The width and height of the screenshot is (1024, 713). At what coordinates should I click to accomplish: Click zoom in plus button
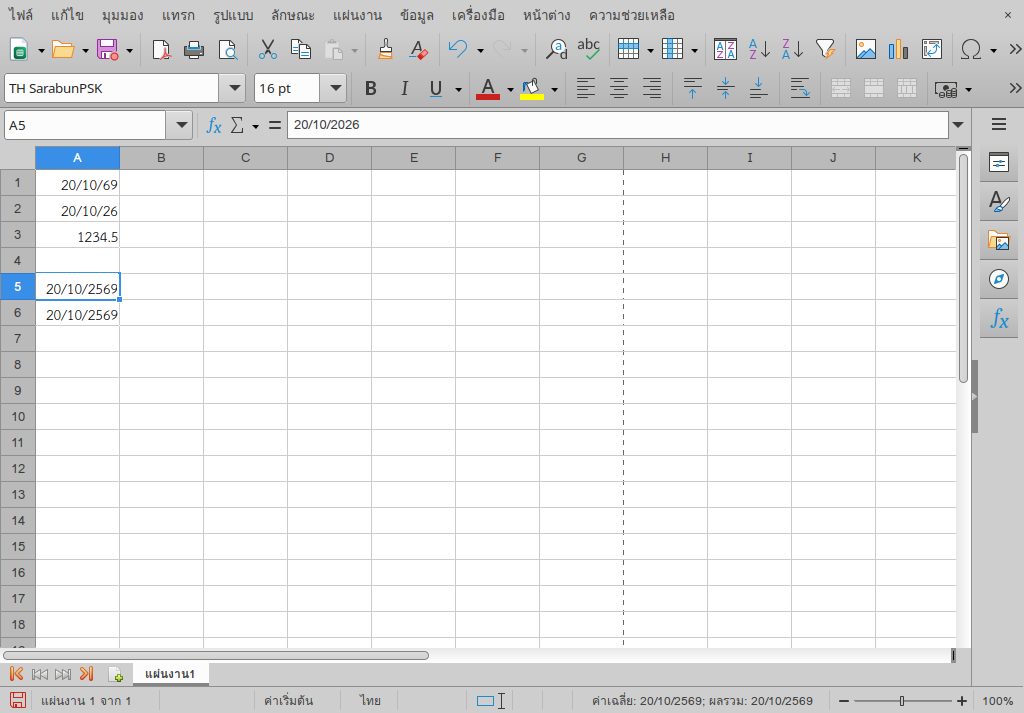click(961, 701)
